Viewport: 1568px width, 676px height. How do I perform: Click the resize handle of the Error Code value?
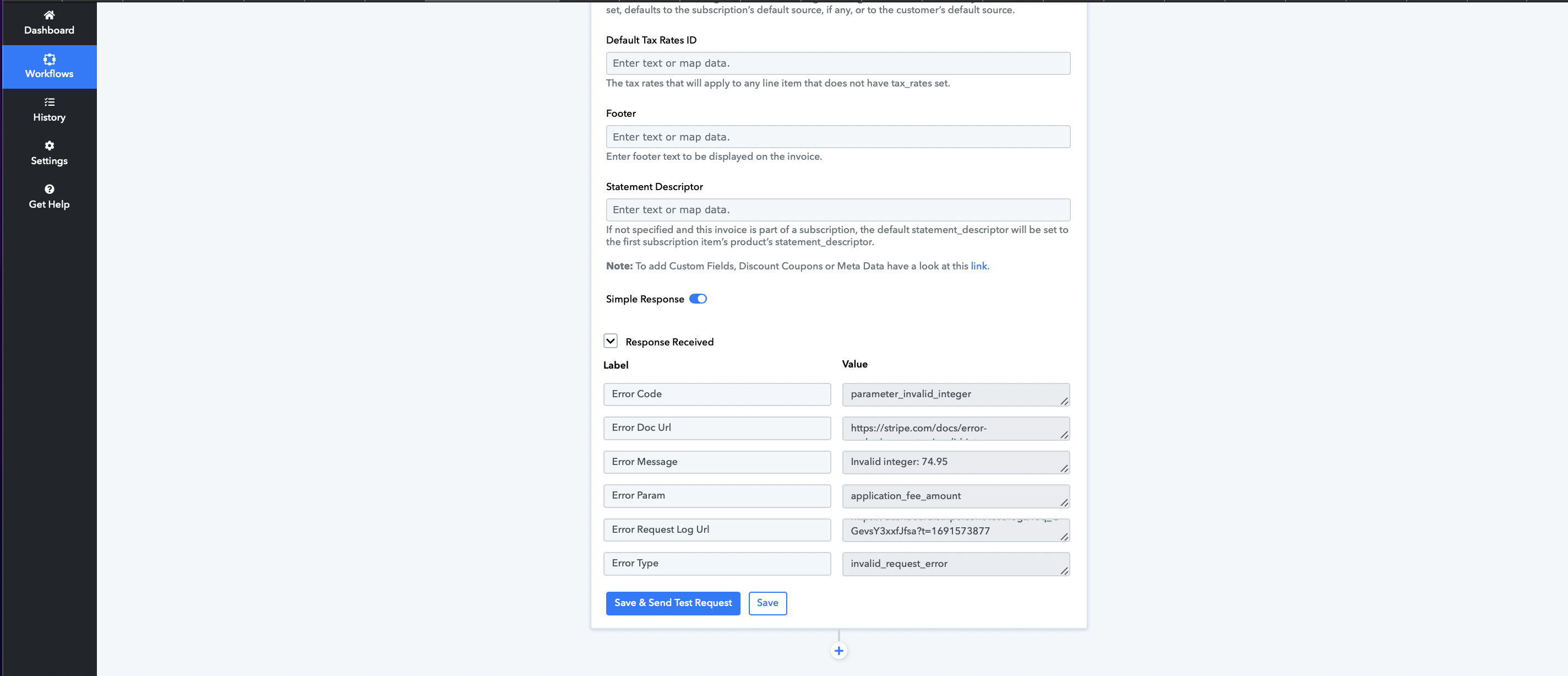(1064, 401)
